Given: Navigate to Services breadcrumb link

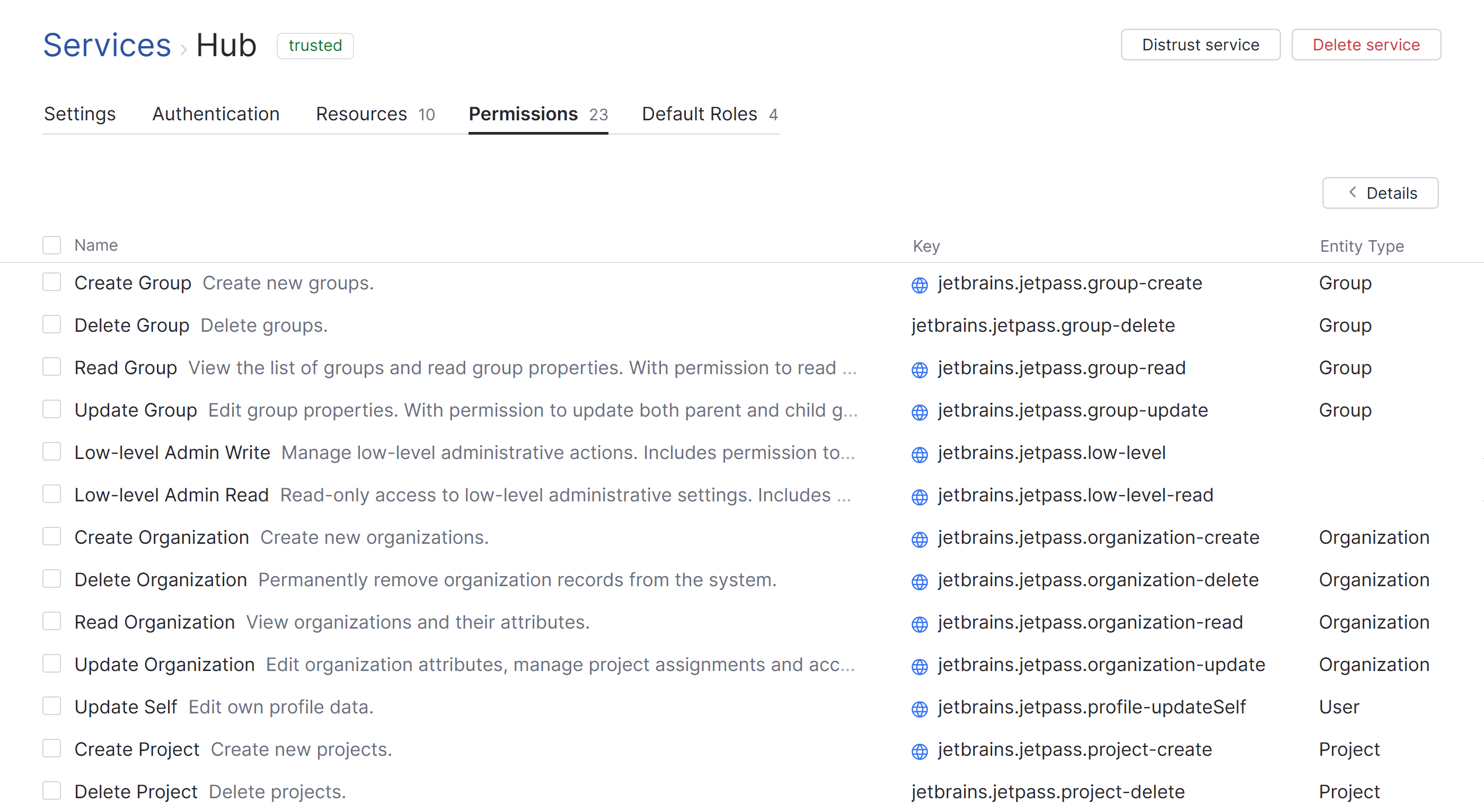Looking at the screenshot, I should [107, 45].
